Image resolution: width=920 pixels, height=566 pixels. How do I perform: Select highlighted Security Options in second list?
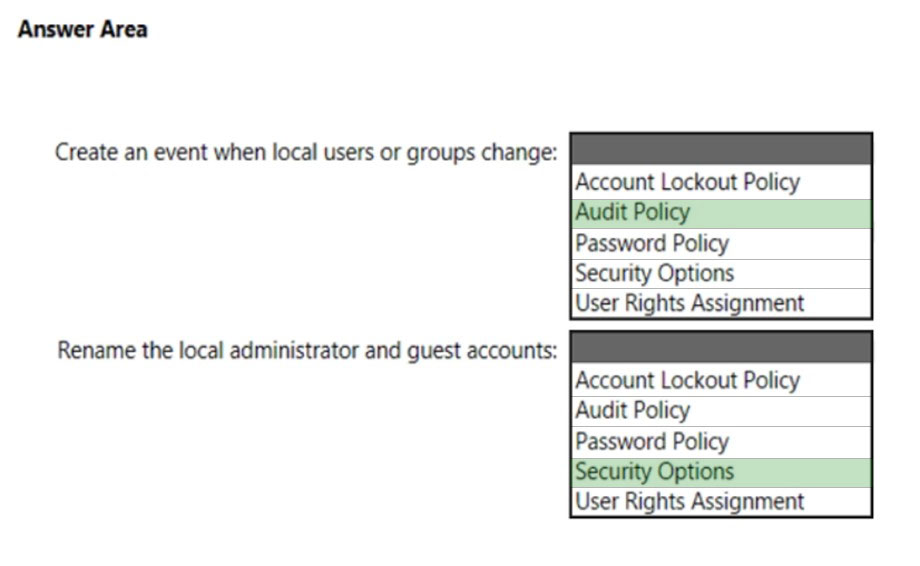pos(721,472)
